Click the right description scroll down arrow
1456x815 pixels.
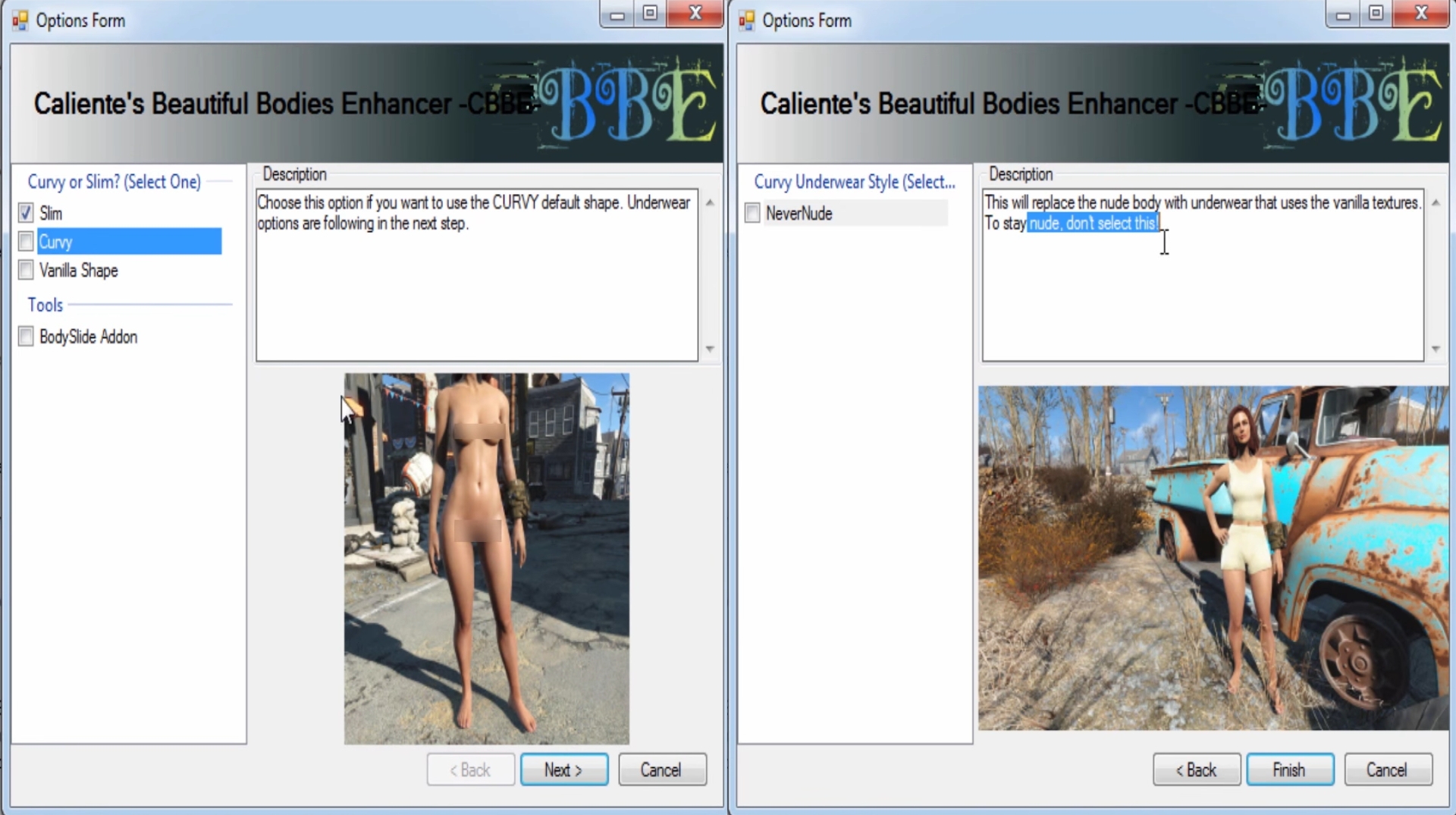click(x=1436, y=349)
